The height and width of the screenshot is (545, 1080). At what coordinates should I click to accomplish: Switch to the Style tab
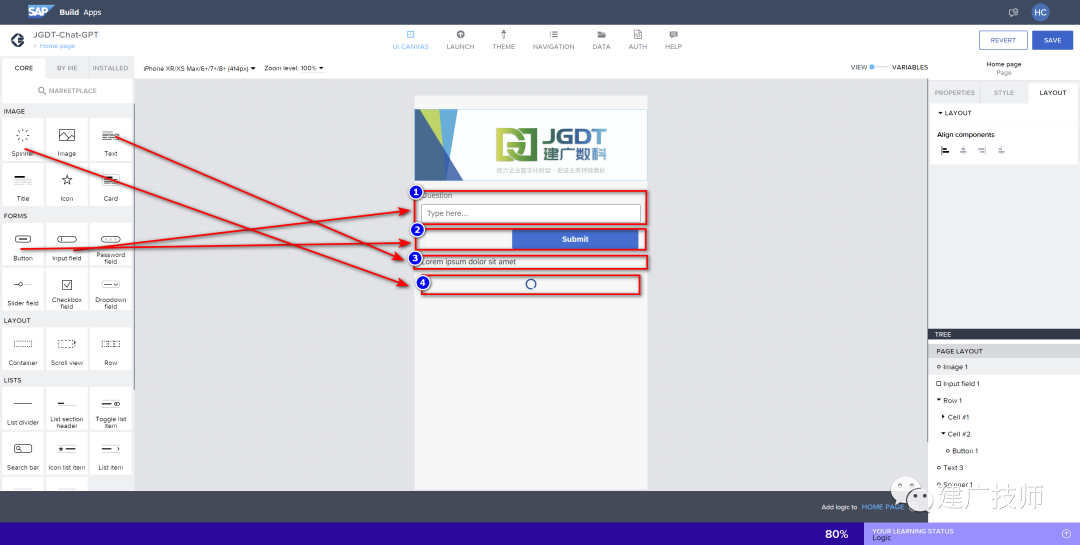tap(1004, 93)
